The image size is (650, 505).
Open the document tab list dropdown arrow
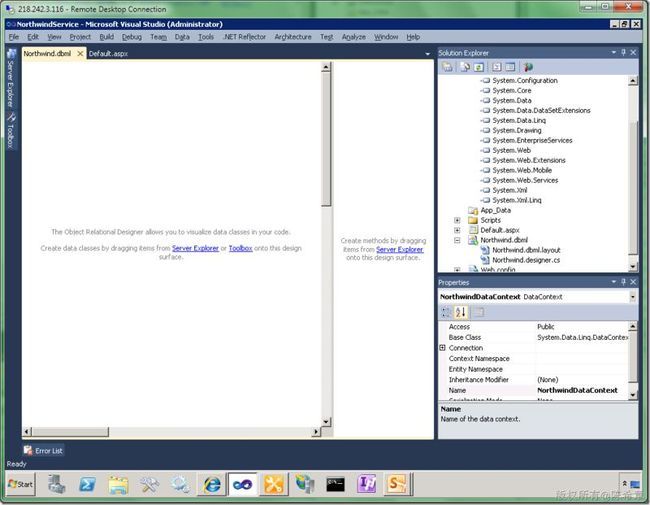[x=427, y=54]
